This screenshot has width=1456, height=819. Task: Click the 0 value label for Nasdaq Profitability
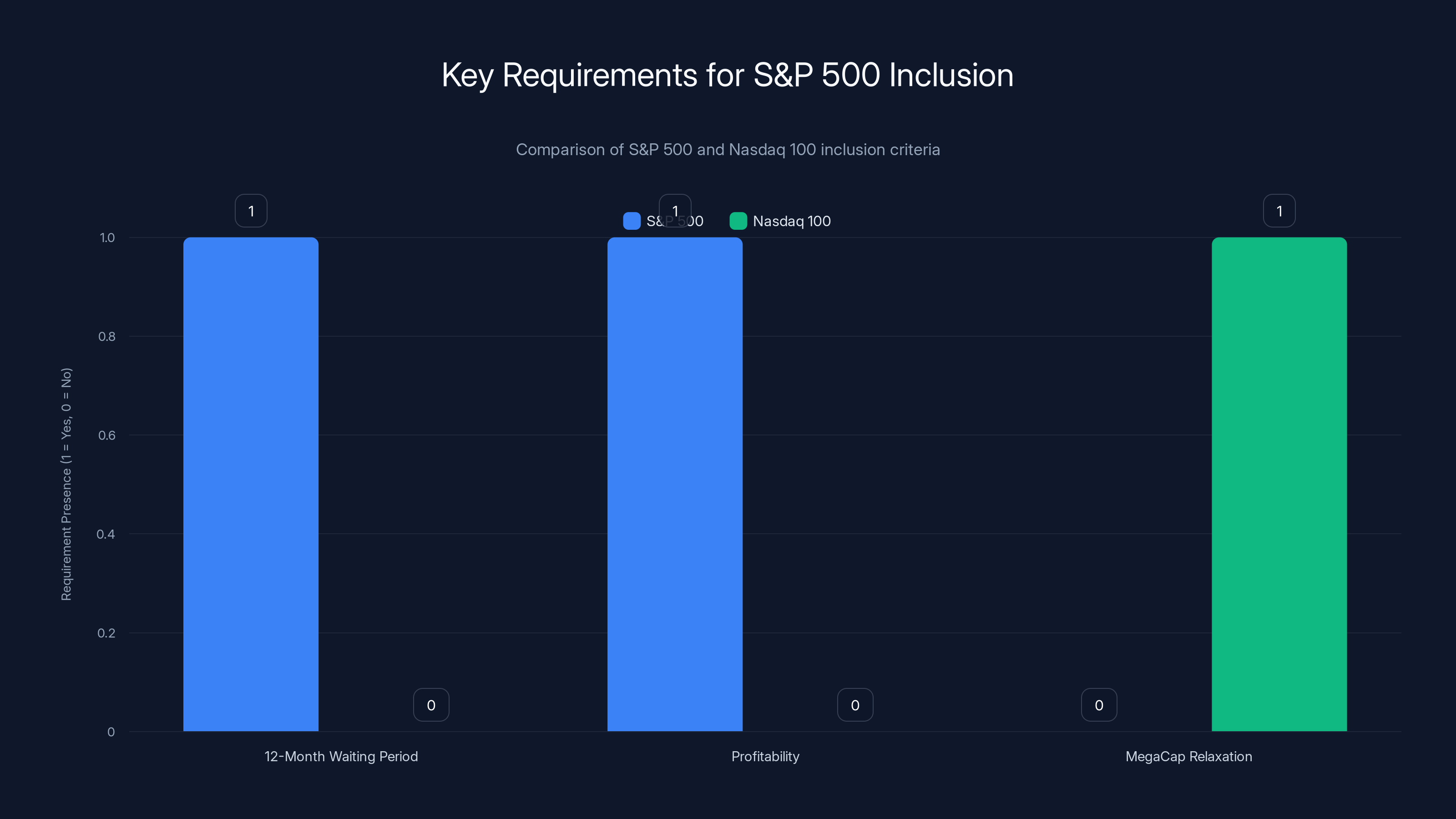click(855, 705)
